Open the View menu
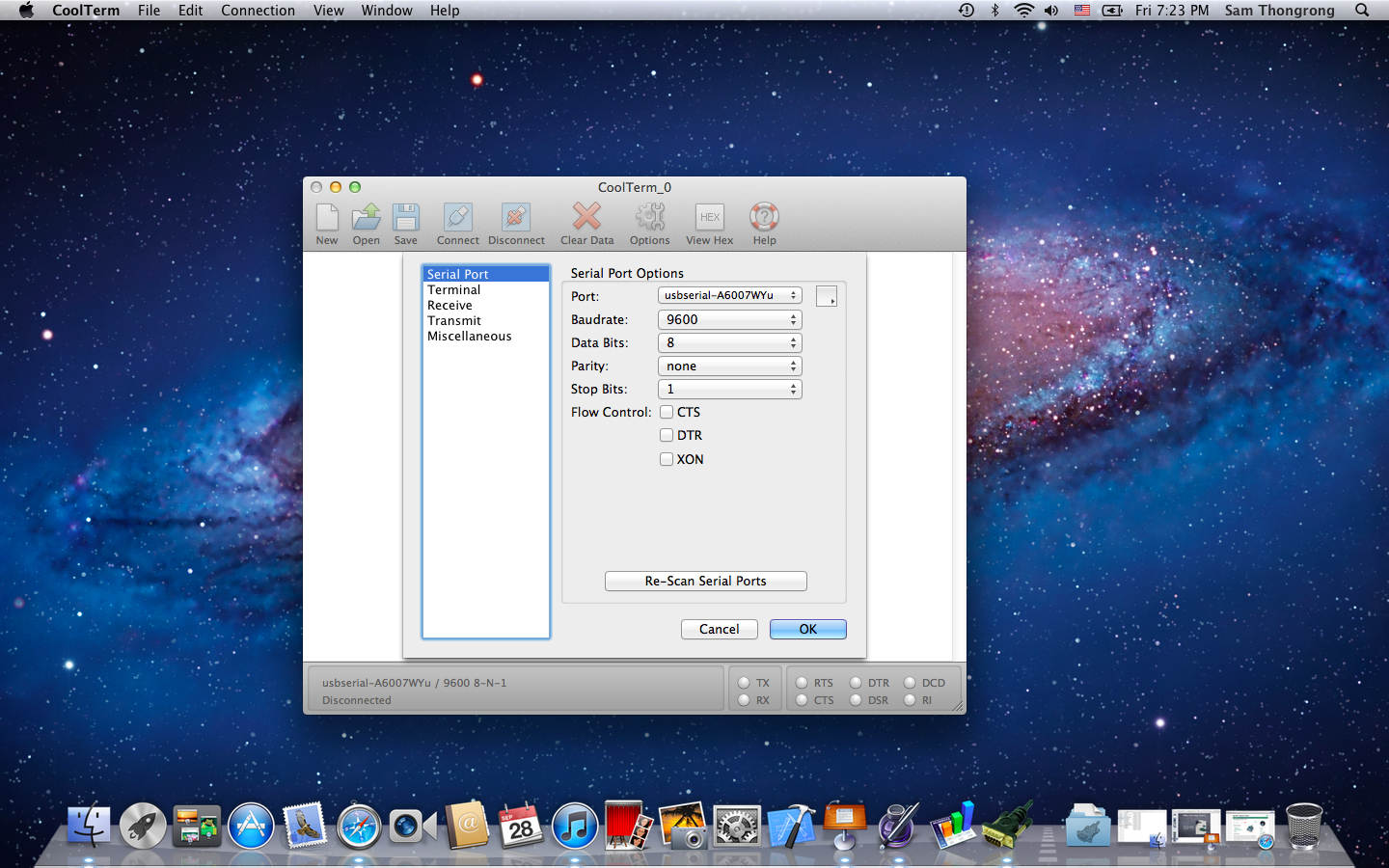This screenshot has width=1389, height=868. (328, 11)
